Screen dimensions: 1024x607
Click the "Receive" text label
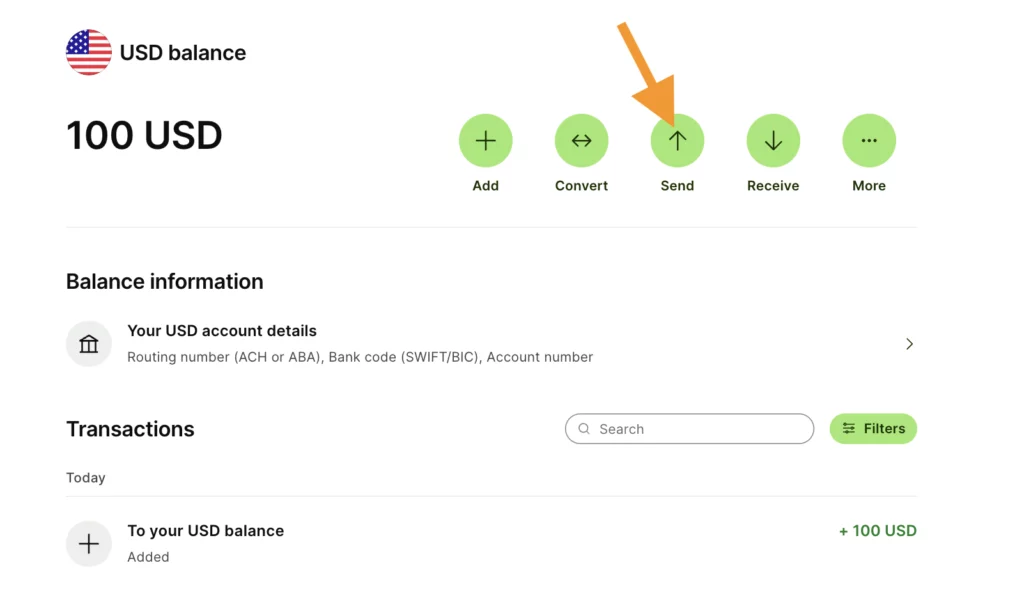click(x=773, y=186)
